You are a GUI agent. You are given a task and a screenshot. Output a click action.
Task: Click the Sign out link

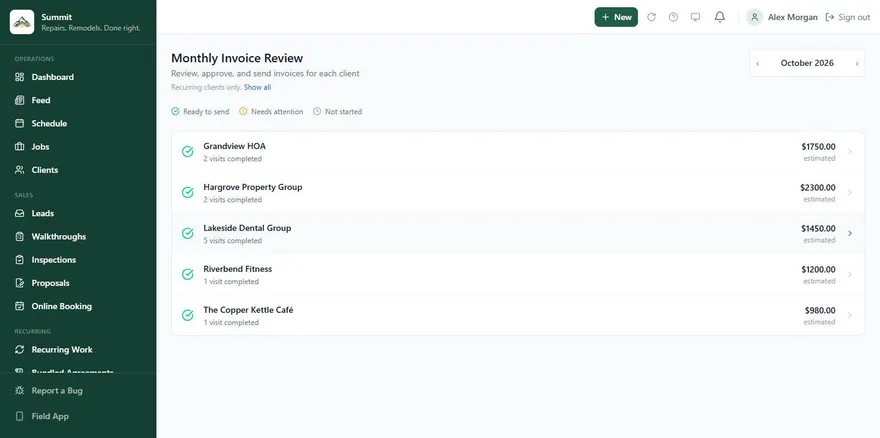[x=847, y=17]
